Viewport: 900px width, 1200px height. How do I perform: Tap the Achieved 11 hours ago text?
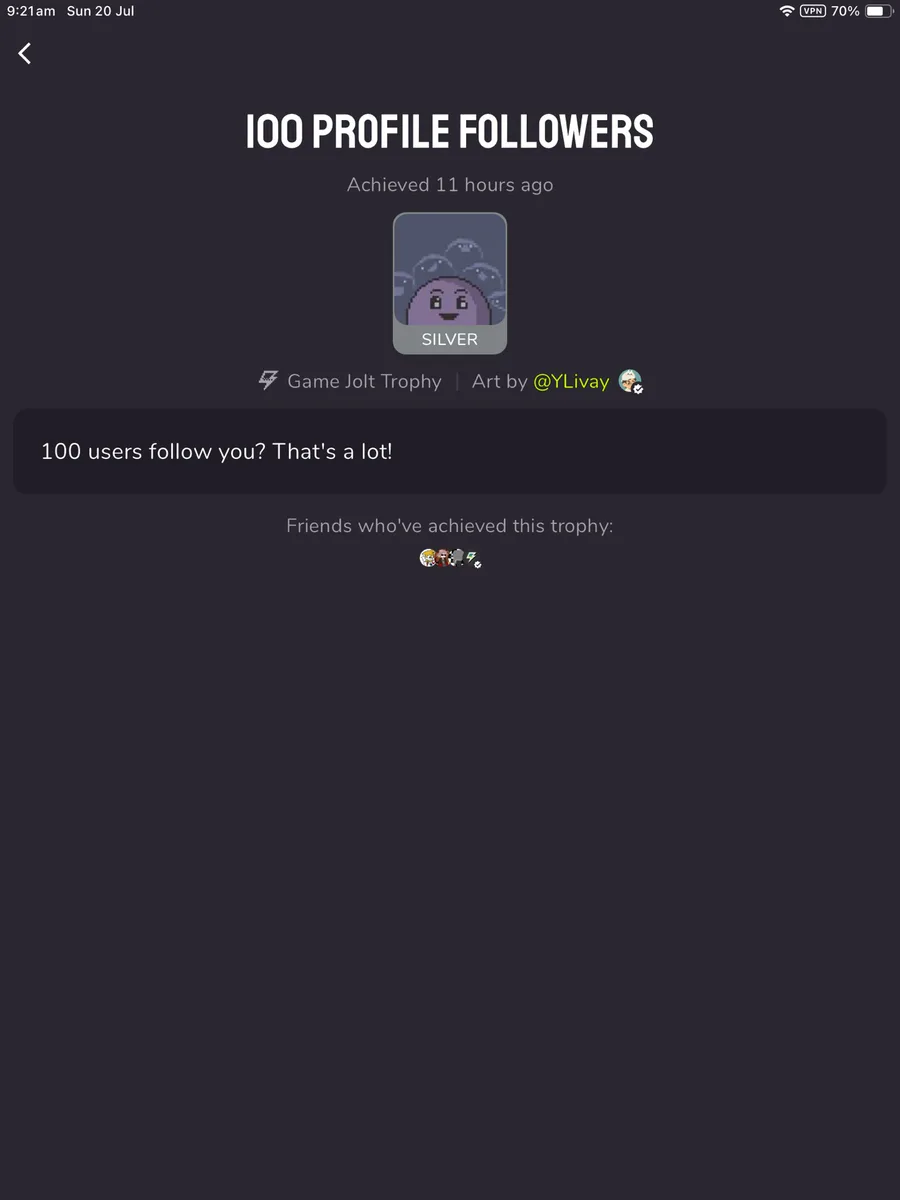click(450, 185)
